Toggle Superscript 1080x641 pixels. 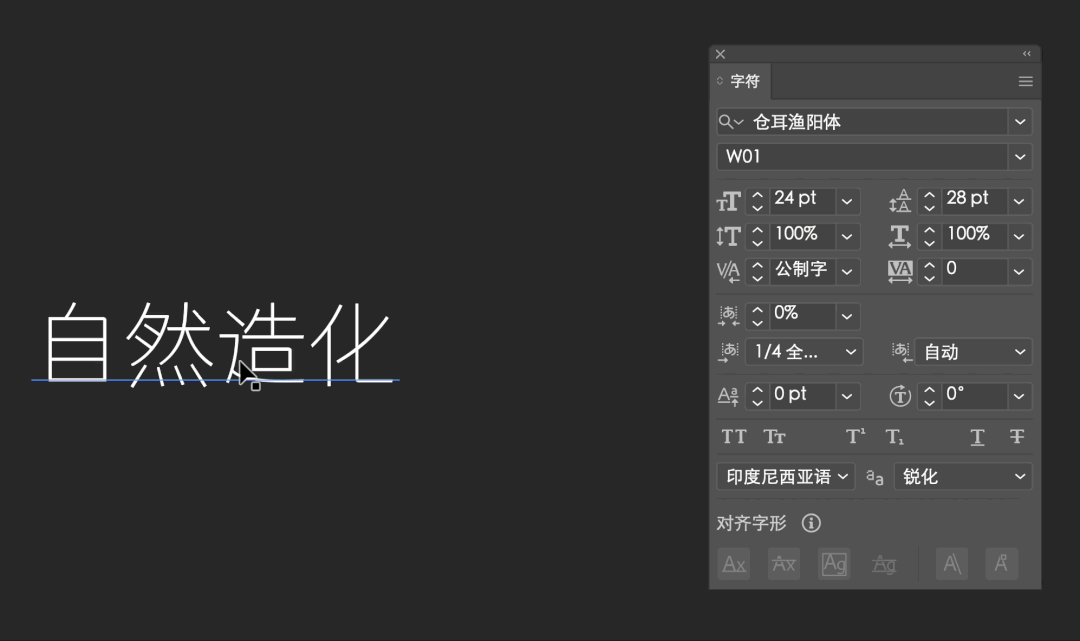(855, 437)
